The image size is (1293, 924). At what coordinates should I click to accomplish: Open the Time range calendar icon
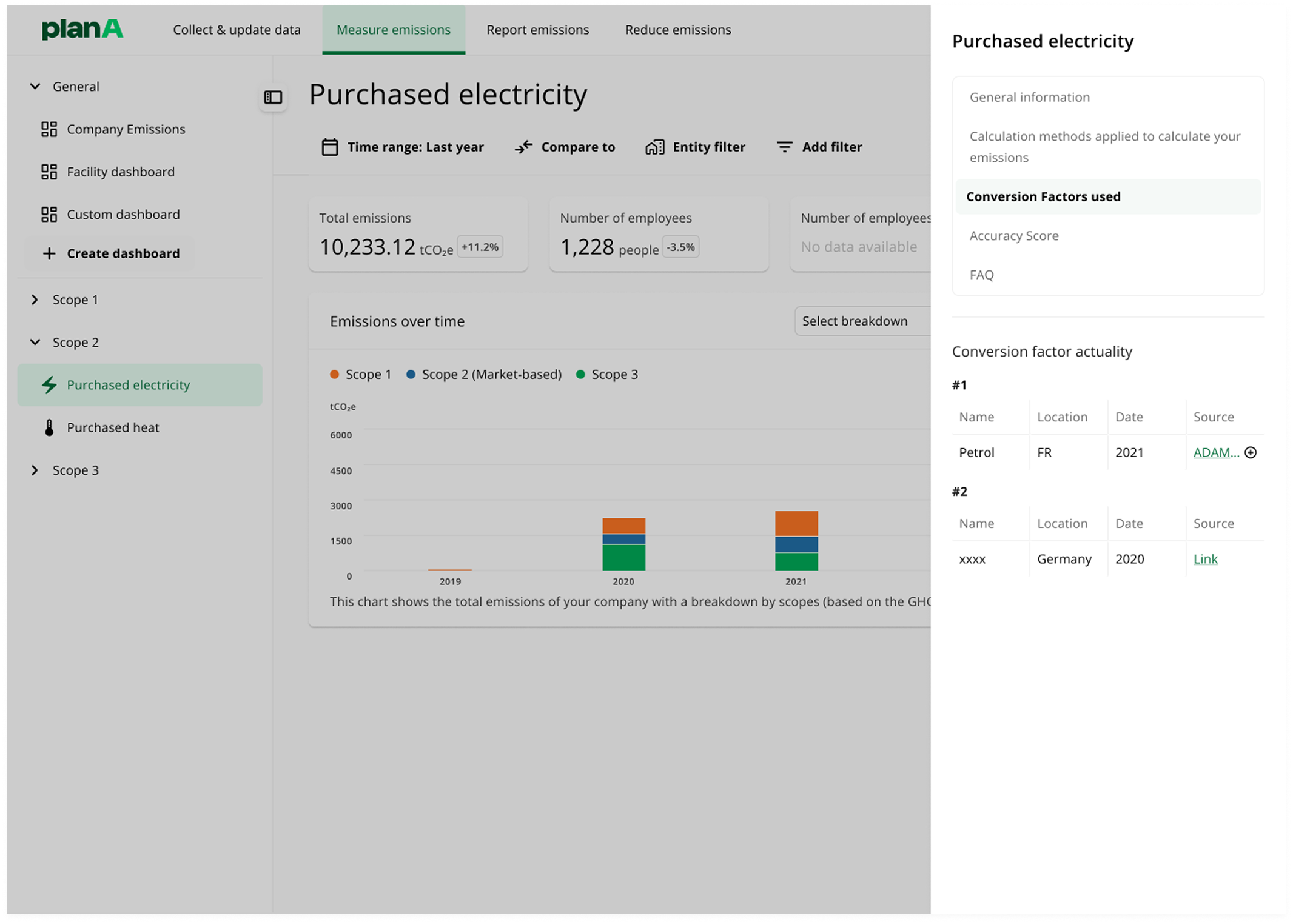pyautogui.click(x=330, y=147)
